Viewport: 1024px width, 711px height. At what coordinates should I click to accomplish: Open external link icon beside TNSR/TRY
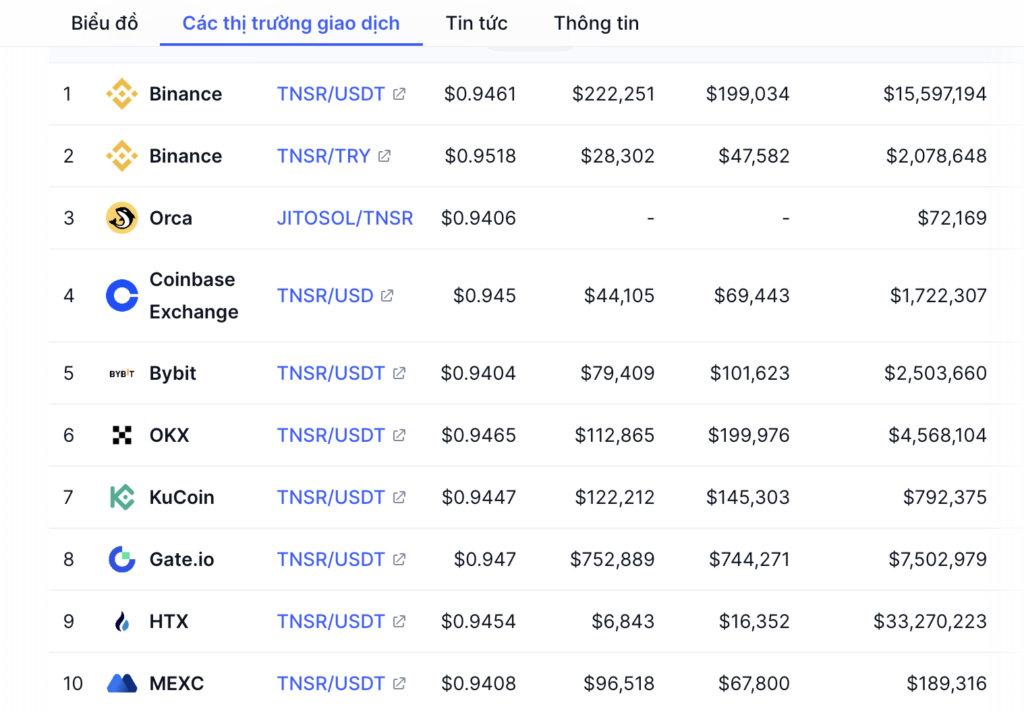coord(385,156)
